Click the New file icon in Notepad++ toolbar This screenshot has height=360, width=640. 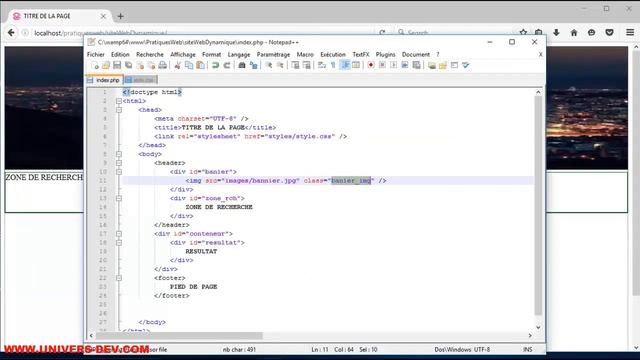[95, 65]
